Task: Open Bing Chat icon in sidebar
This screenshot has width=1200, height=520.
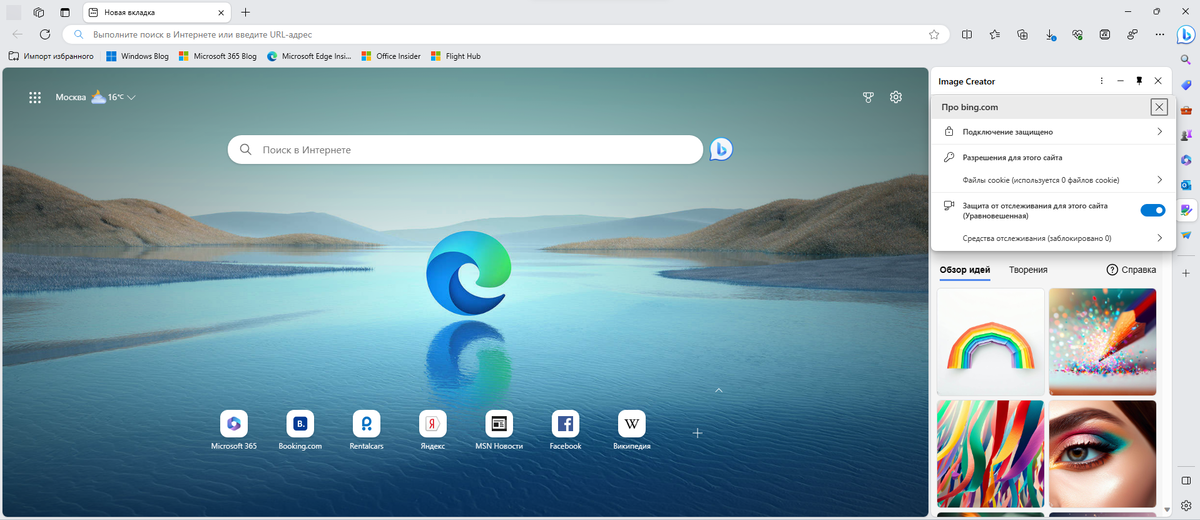Action: [1186, 34]
